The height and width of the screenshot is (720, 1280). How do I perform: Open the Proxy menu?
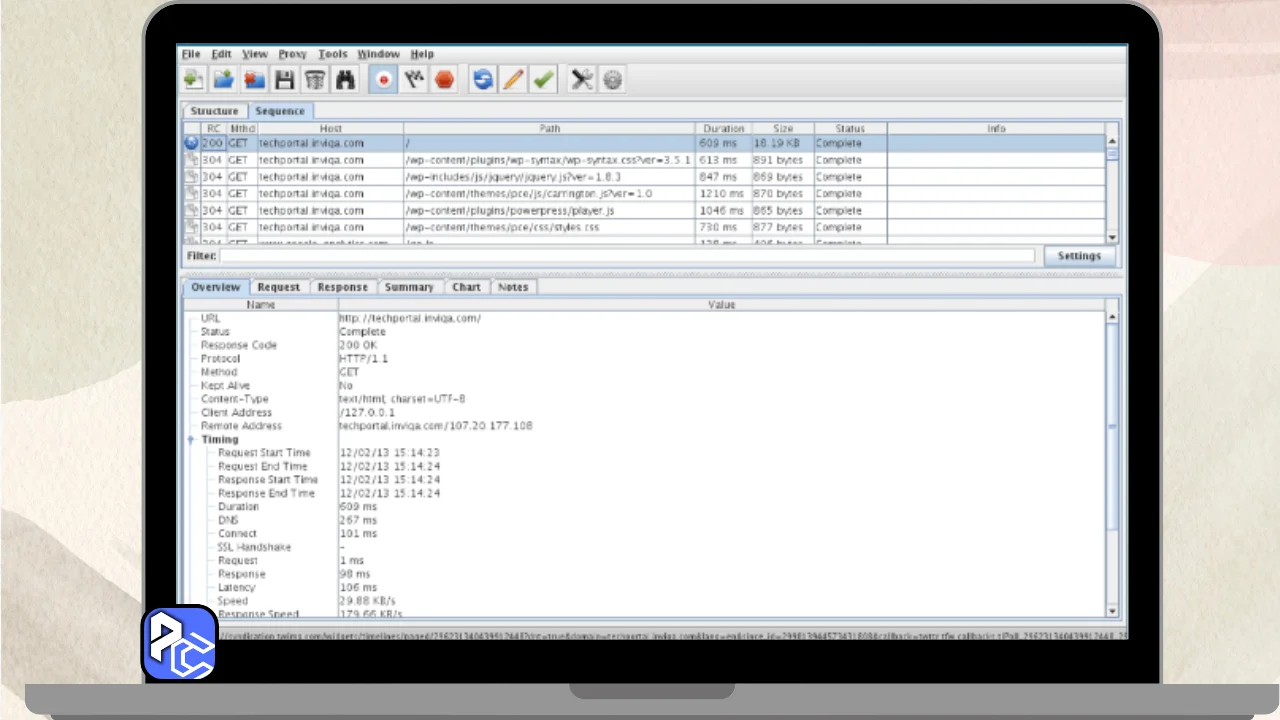(x=292, y=54)
